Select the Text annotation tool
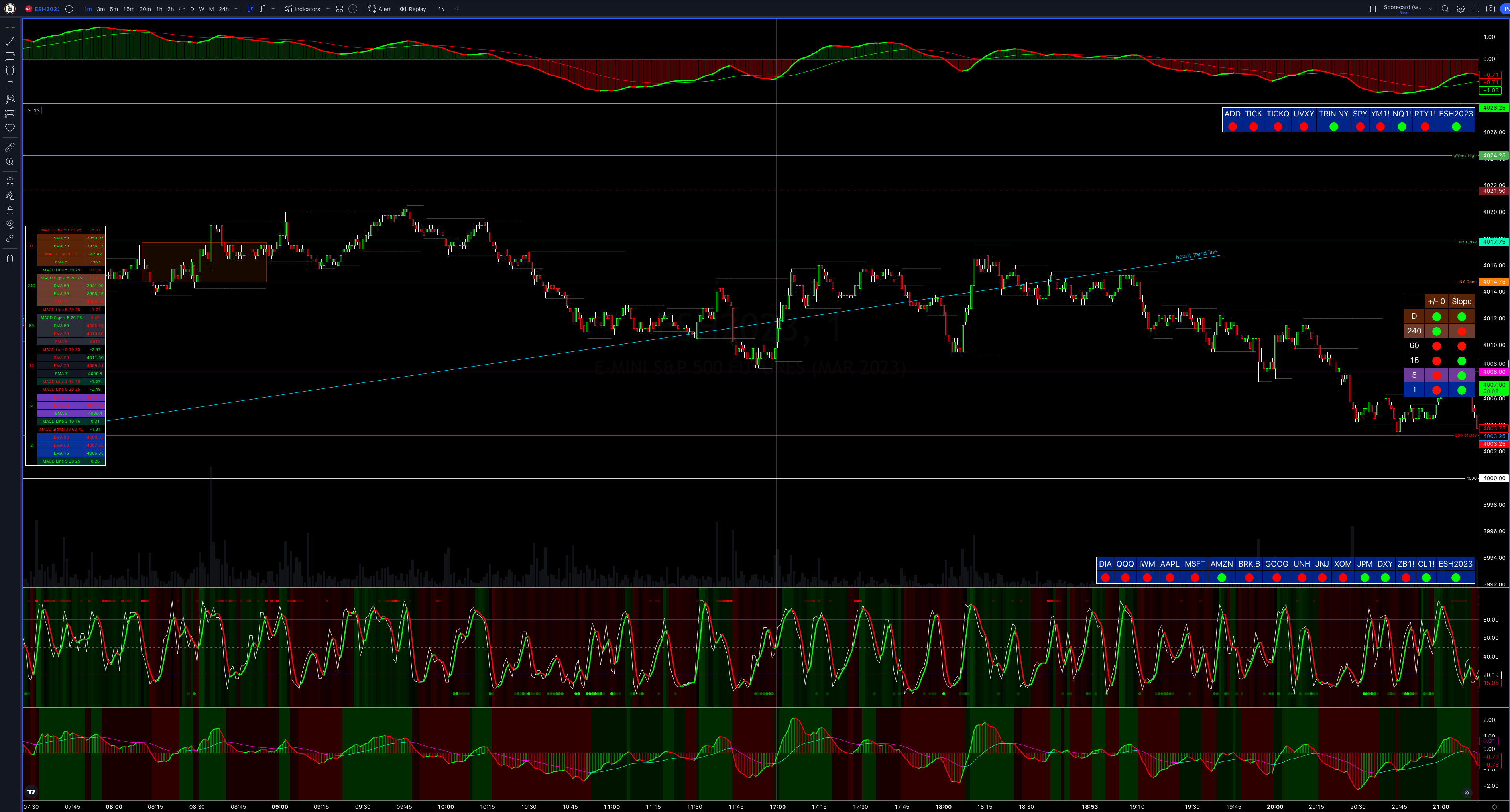The width and height of the screenshot is (1510, 812). click(x=10, y=85)
